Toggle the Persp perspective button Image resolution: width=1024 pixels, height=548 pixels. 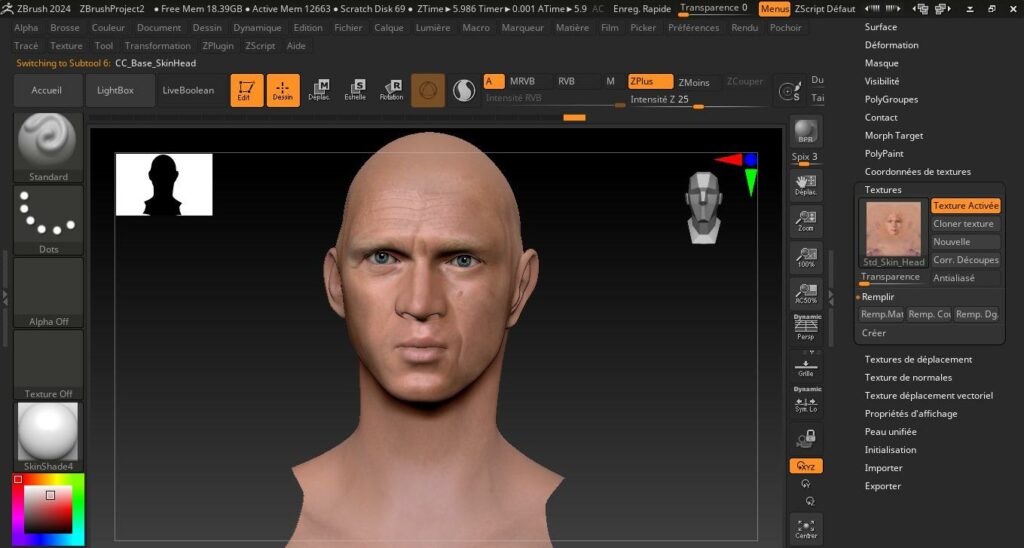click(806, 327)
